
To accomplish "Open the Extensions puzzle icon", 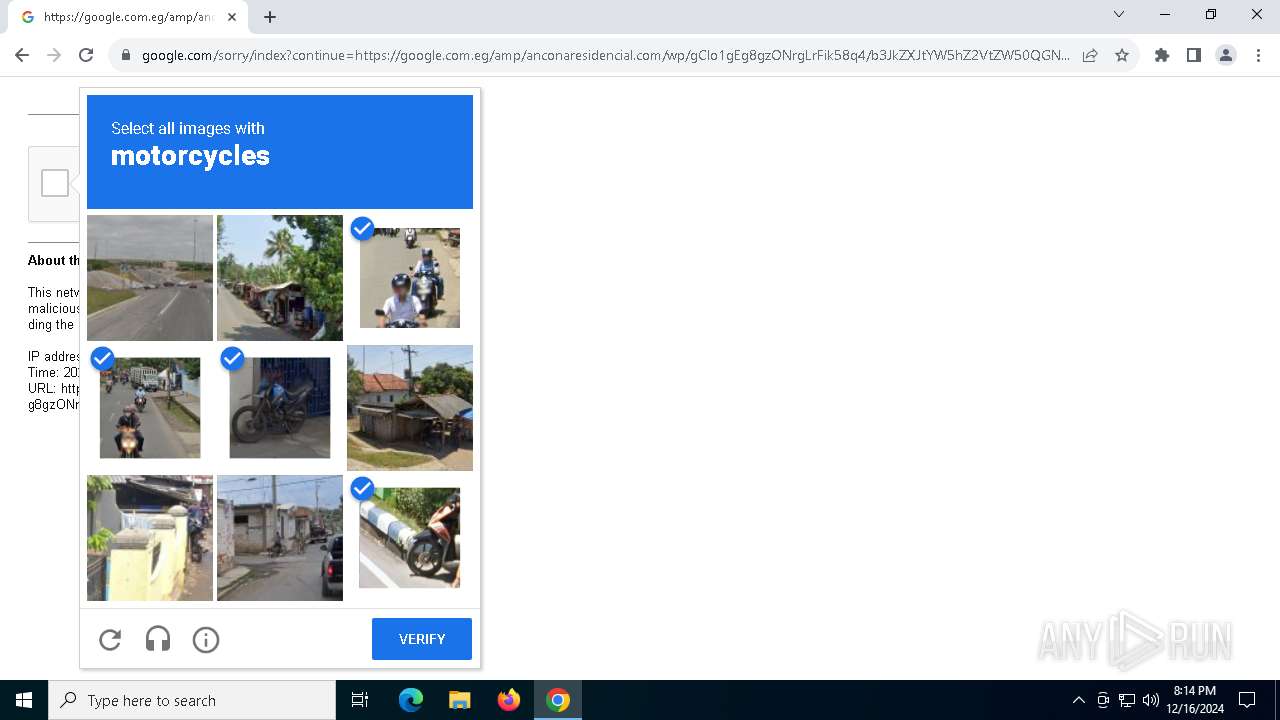I will [x=1162, y=55].
